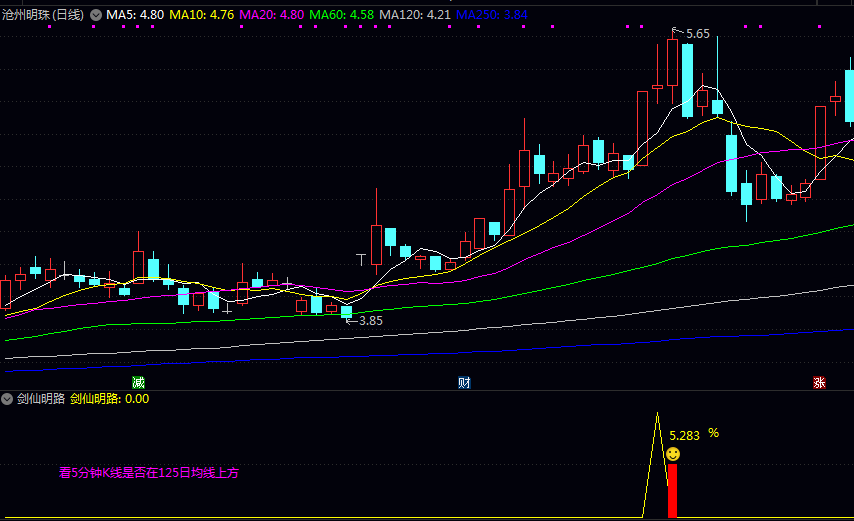Screen dimensions: 854x521
Task: Expand the 剑仙明路 indicator dropdown arrow
Action: [x=8, y=398]
